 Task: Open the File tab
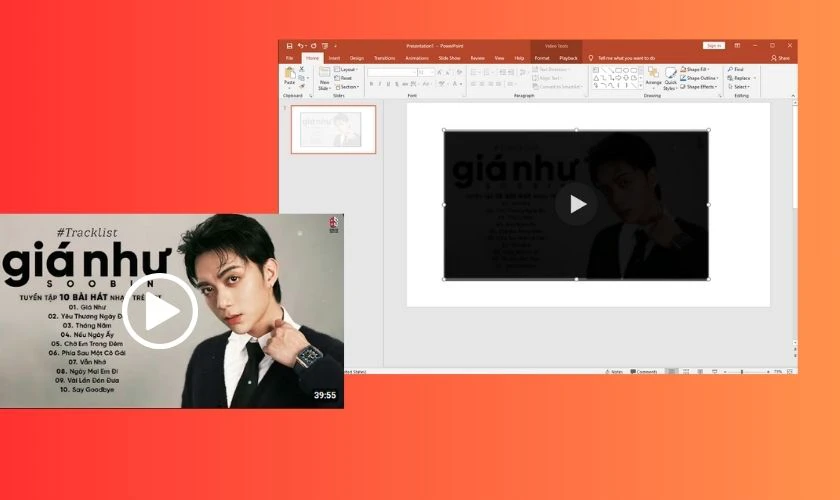pos(289,58)
